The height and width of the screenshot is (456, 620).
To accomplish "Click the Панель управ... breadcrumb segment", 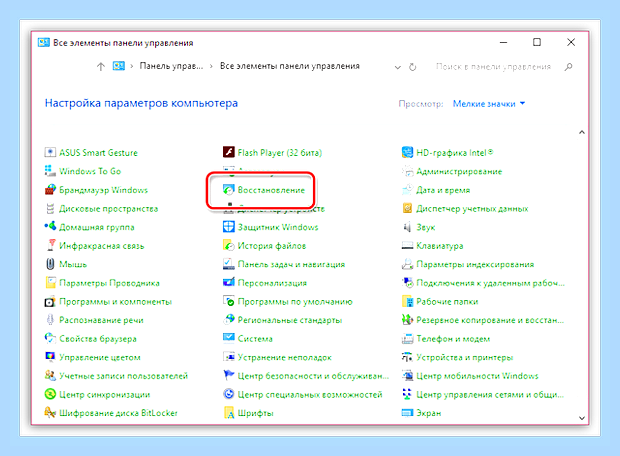I will (171, 66).
